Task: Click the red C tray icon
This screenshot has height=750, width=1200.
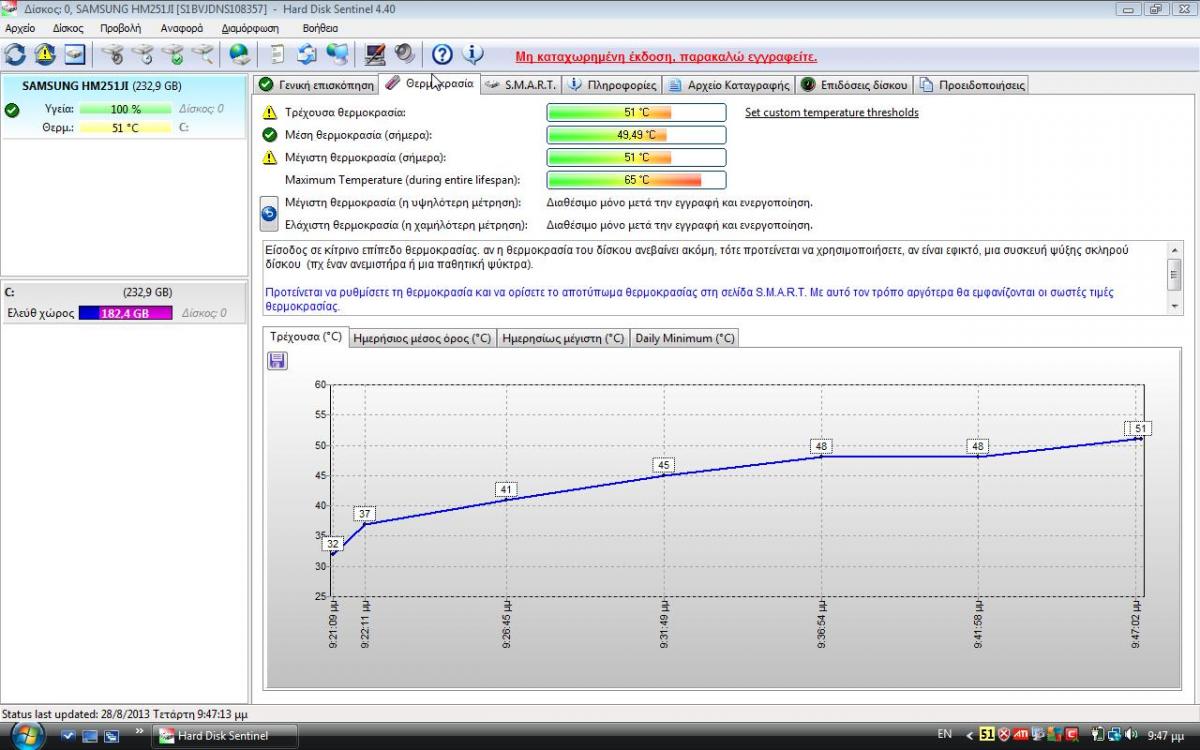Action: pos(1072,735)
